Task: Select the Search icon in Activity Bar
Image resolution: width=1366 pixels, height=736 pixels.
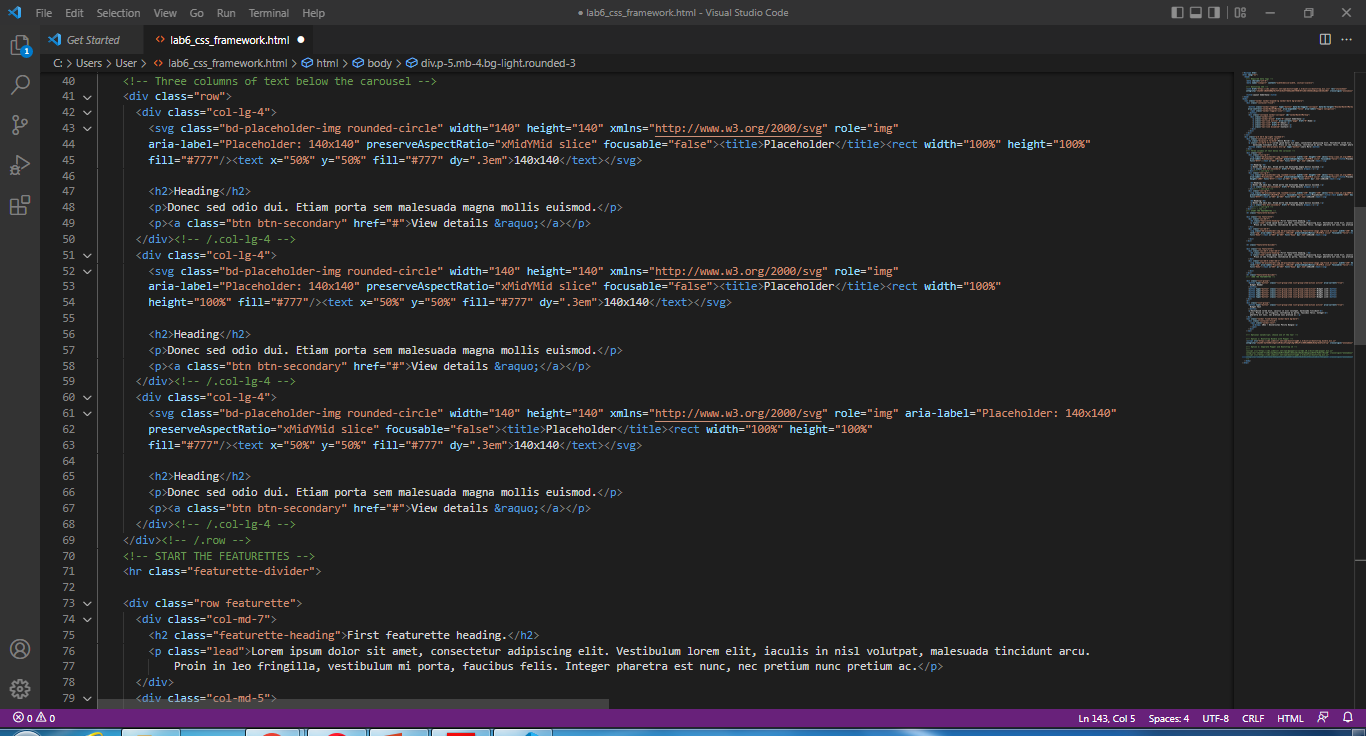Action: pos(20,85)
